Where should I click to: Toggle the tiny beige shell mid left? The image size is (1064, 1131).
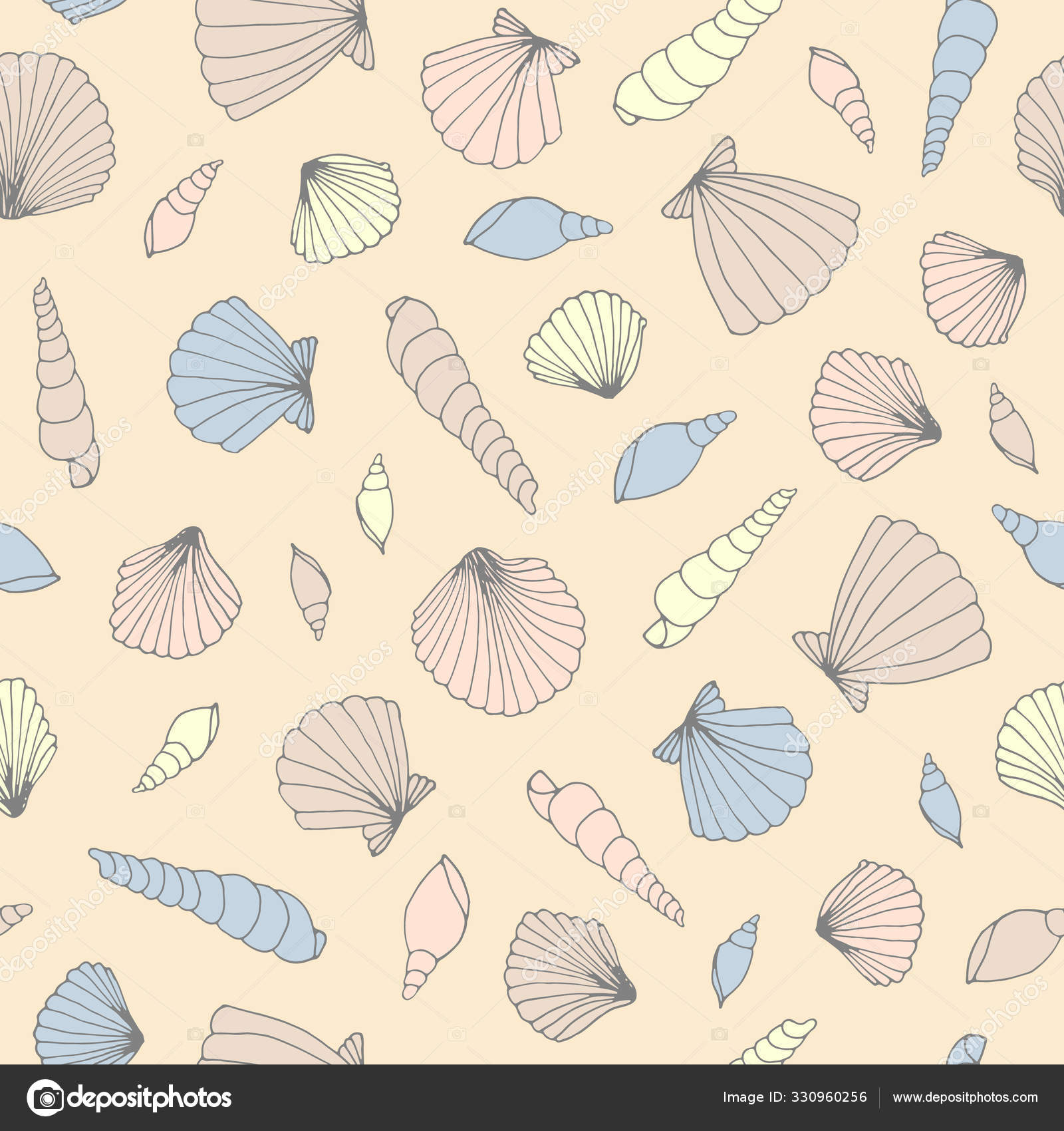pyautogui.click(x=313, y=585)
